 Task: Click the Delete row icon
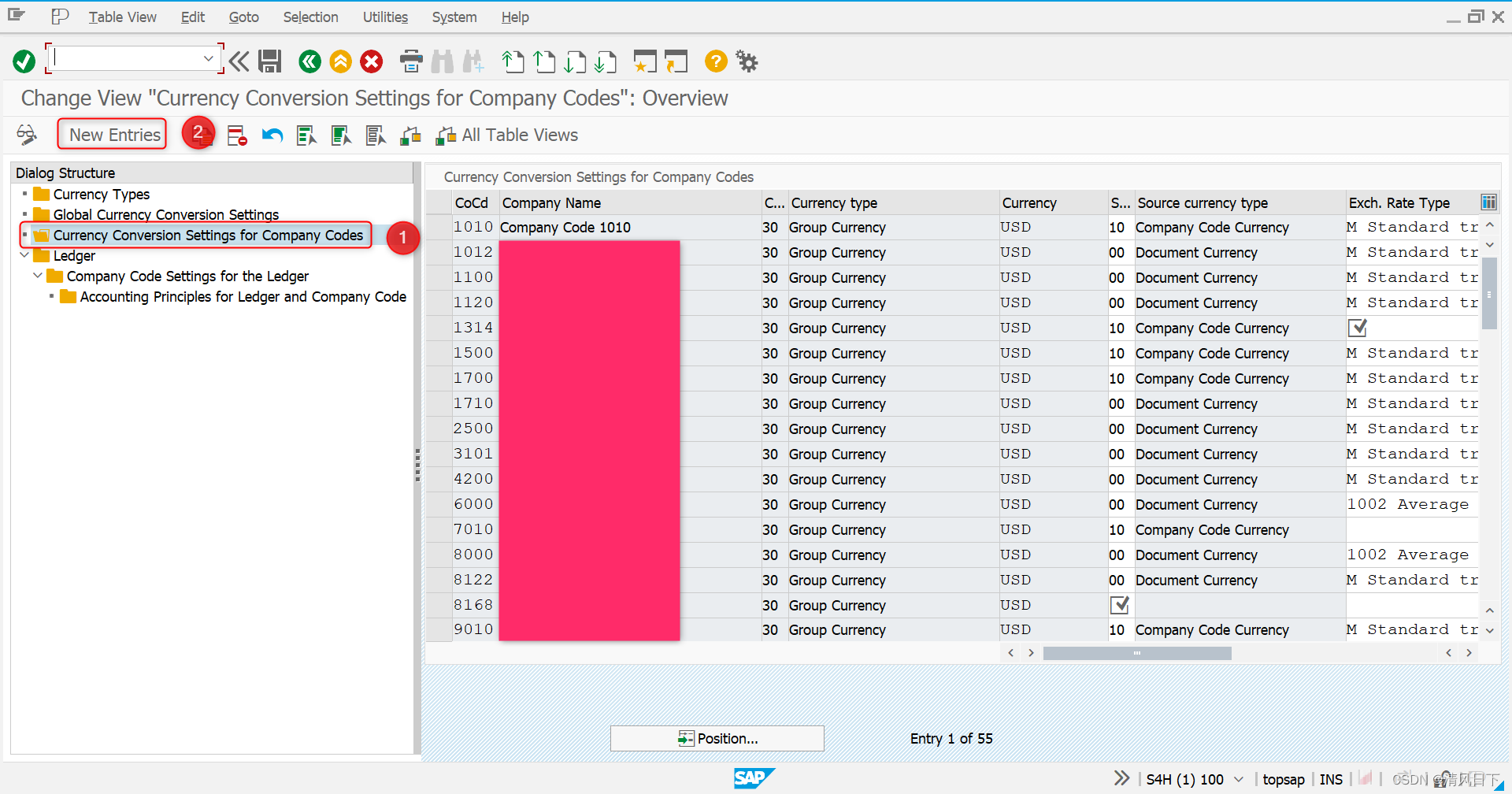tap(237, 135)
